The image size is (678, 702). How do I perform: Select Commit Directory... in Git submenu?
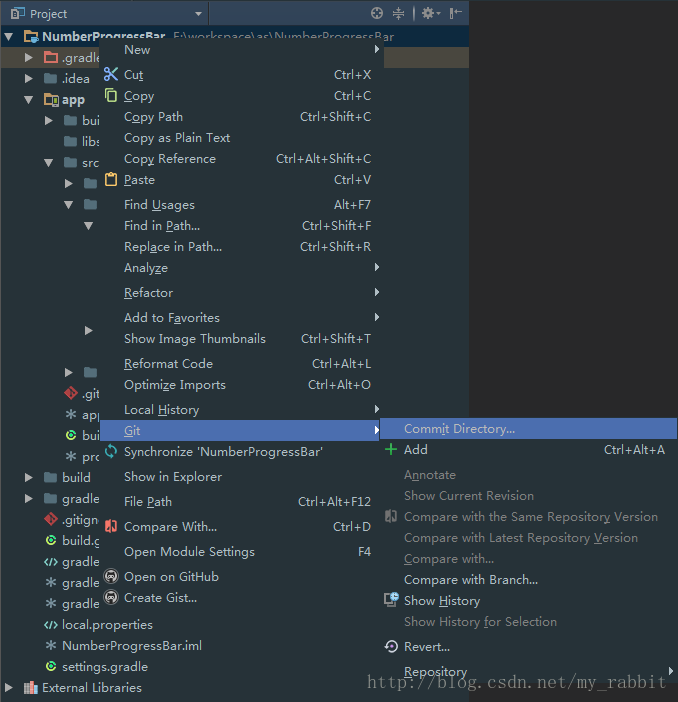pos(528,428)
